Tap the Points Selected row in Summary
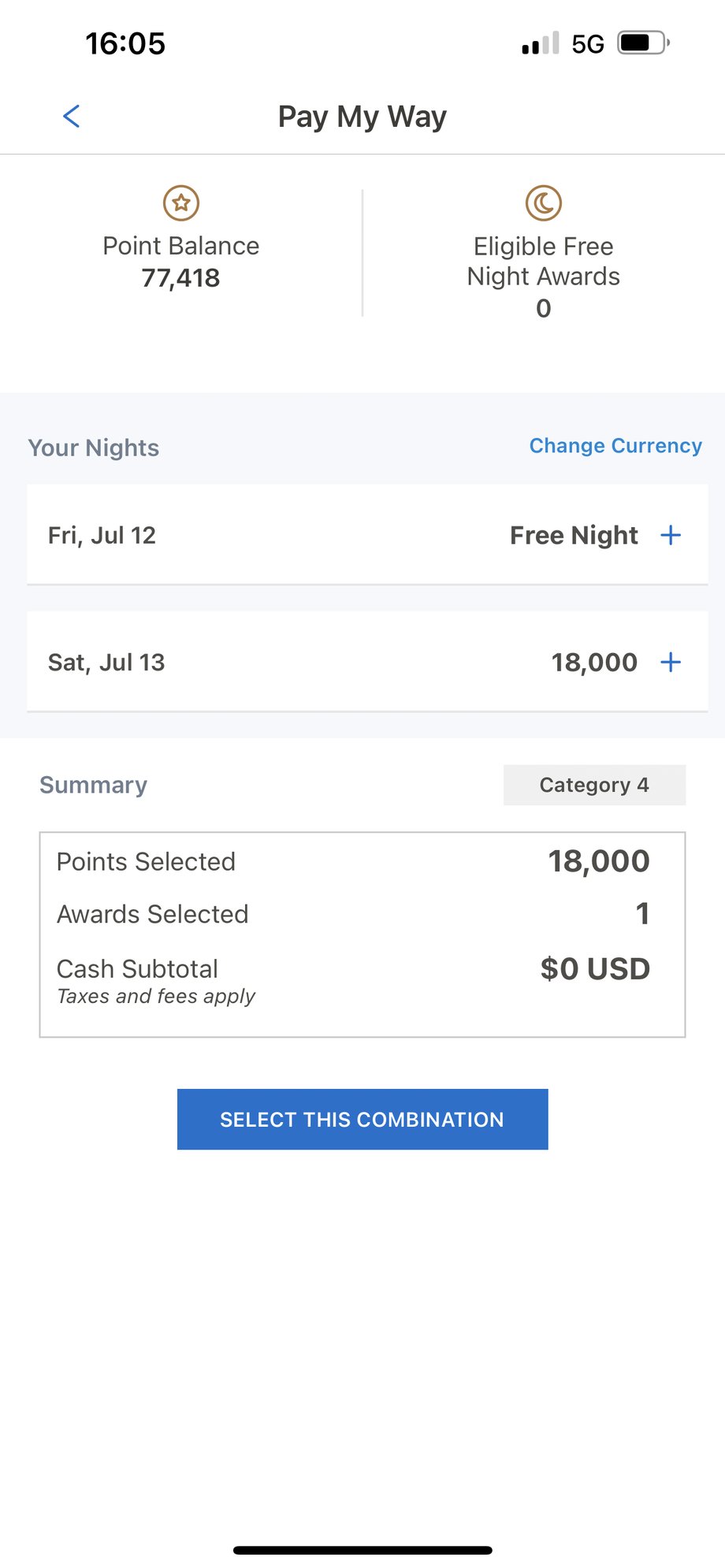 (353, 861)
